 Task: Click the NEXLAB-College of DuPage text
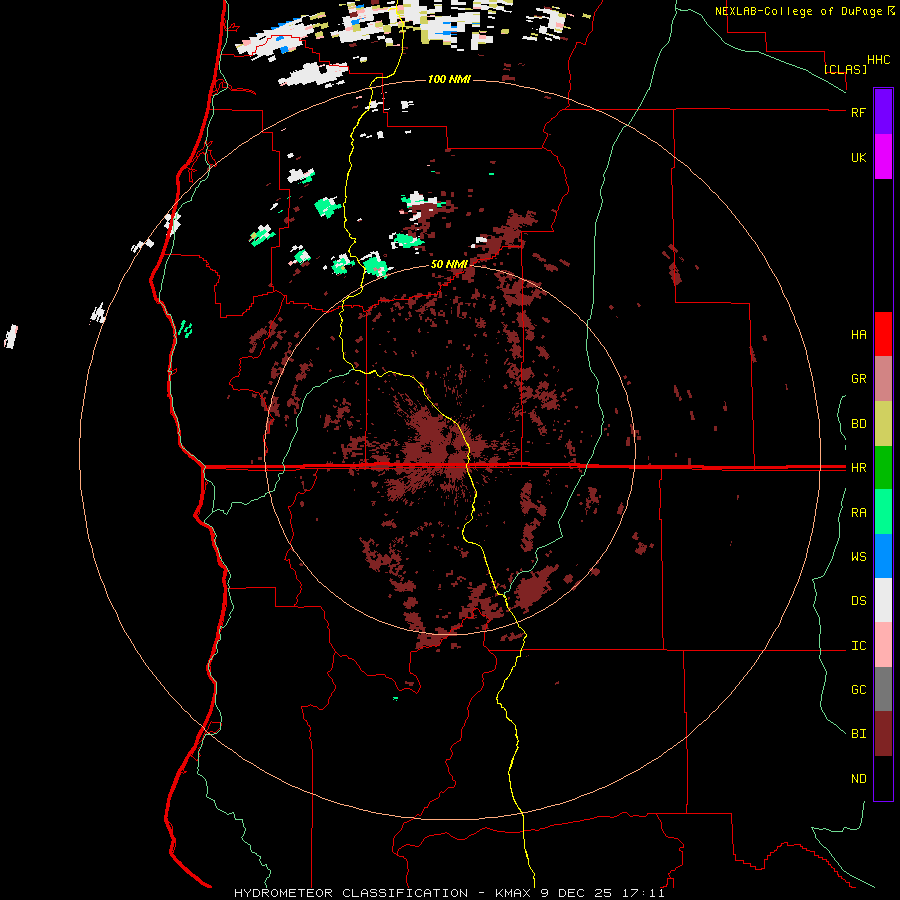pos(798,11)
